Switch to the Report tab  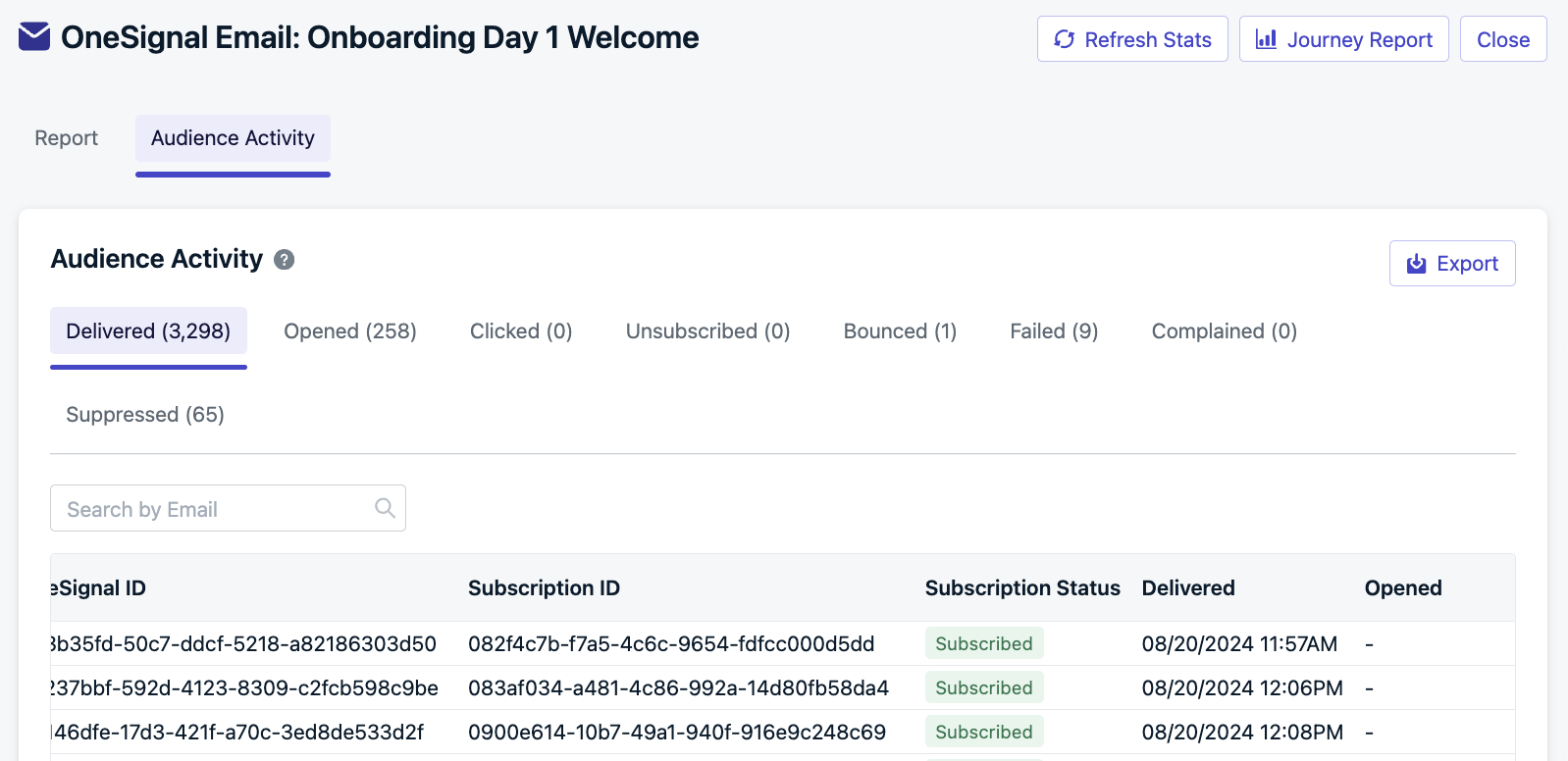click(x=67, y=138)
